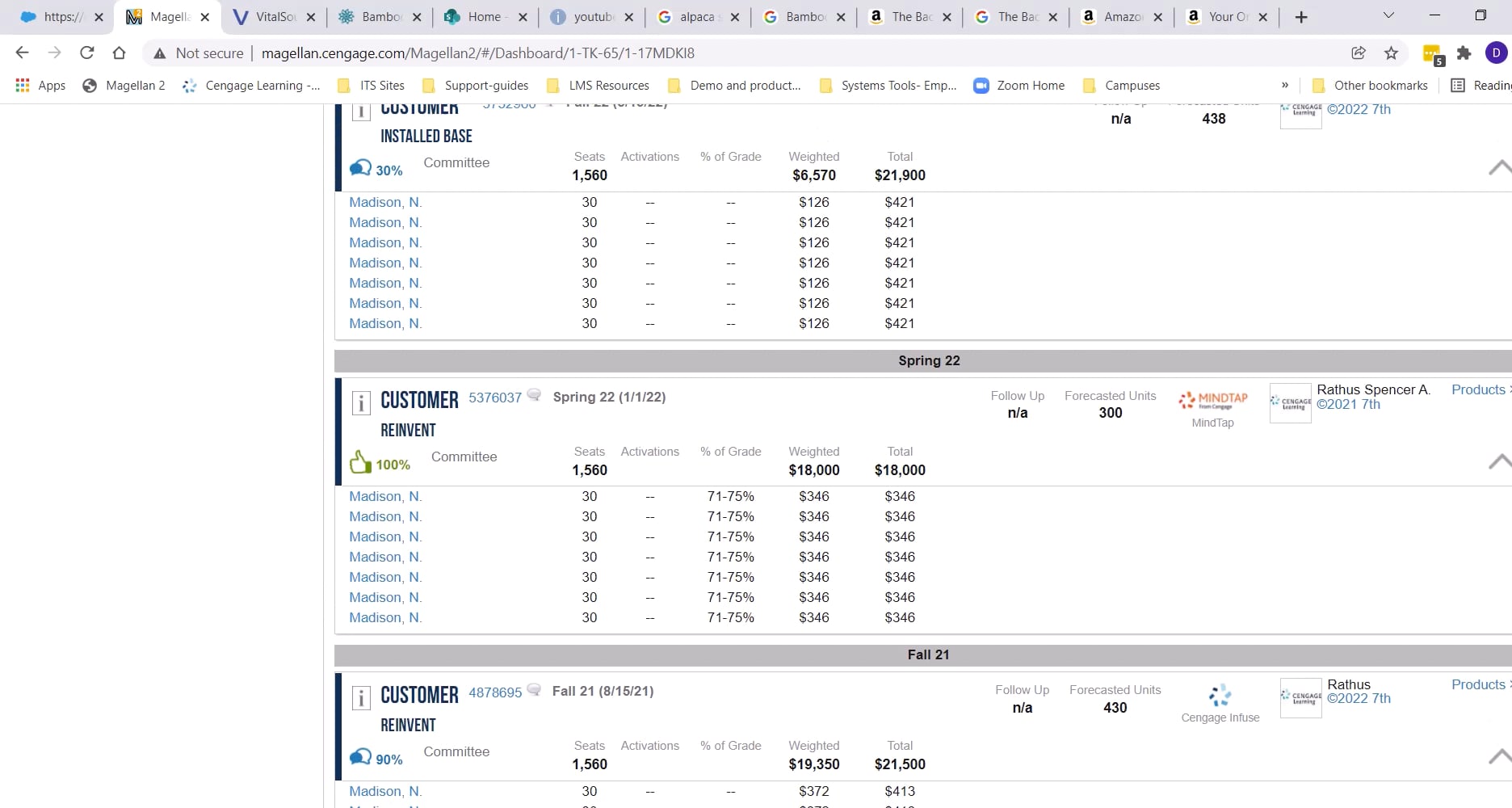Bookmark the page using the star icon
The height and width of the screenshot is (808, 1512).
point(1391,53)
